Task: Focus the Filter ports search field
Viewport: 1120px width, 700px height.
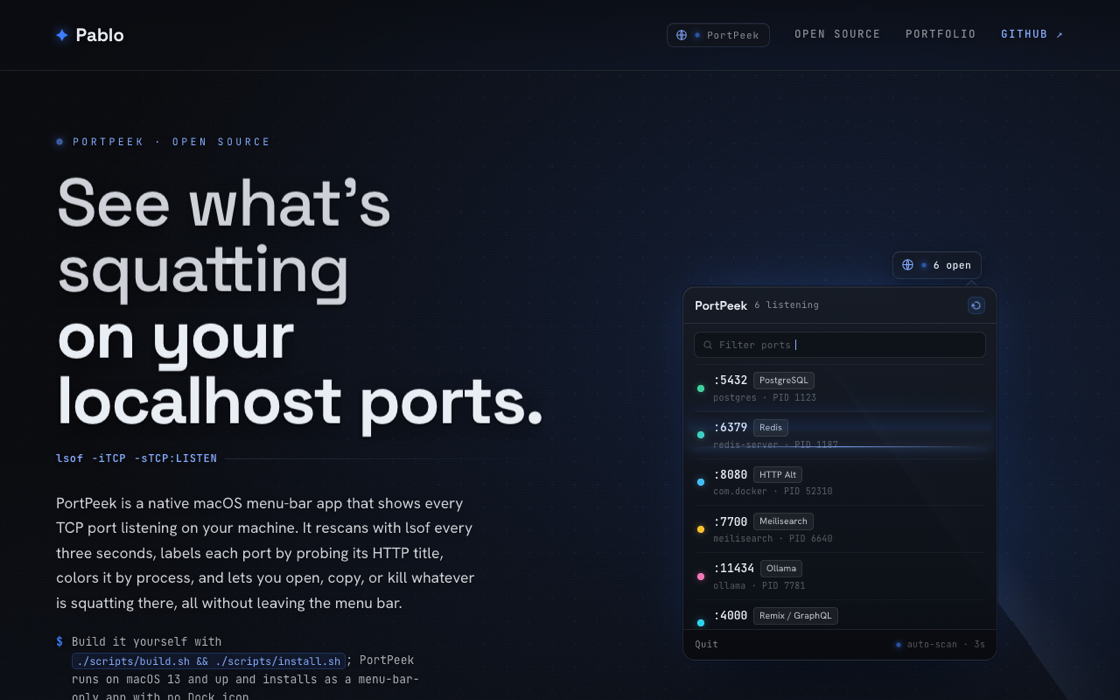Action: pyautogui.click(x=839, y=345)
